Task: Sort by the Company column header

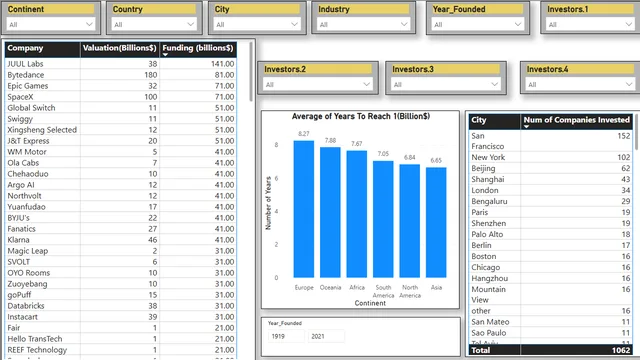Action: pyautogui.click(x=42, y=48)
